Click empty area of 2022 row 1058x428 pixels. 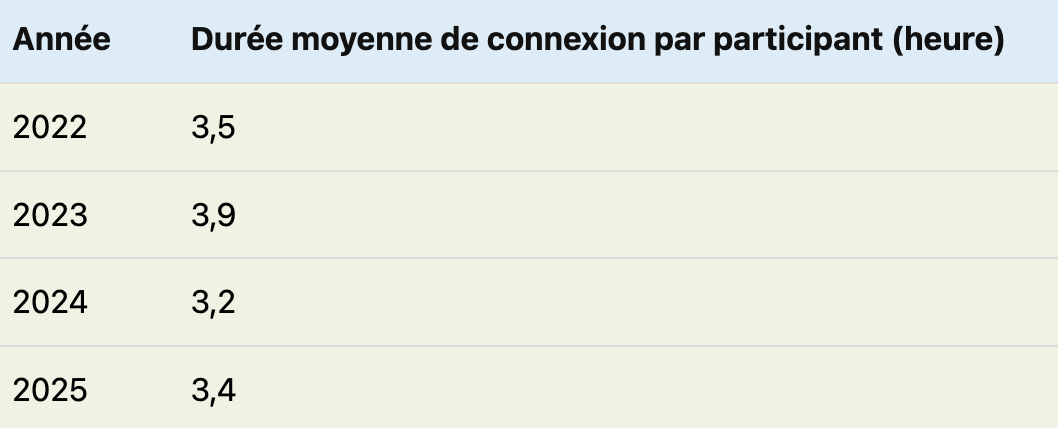[641, 128]
